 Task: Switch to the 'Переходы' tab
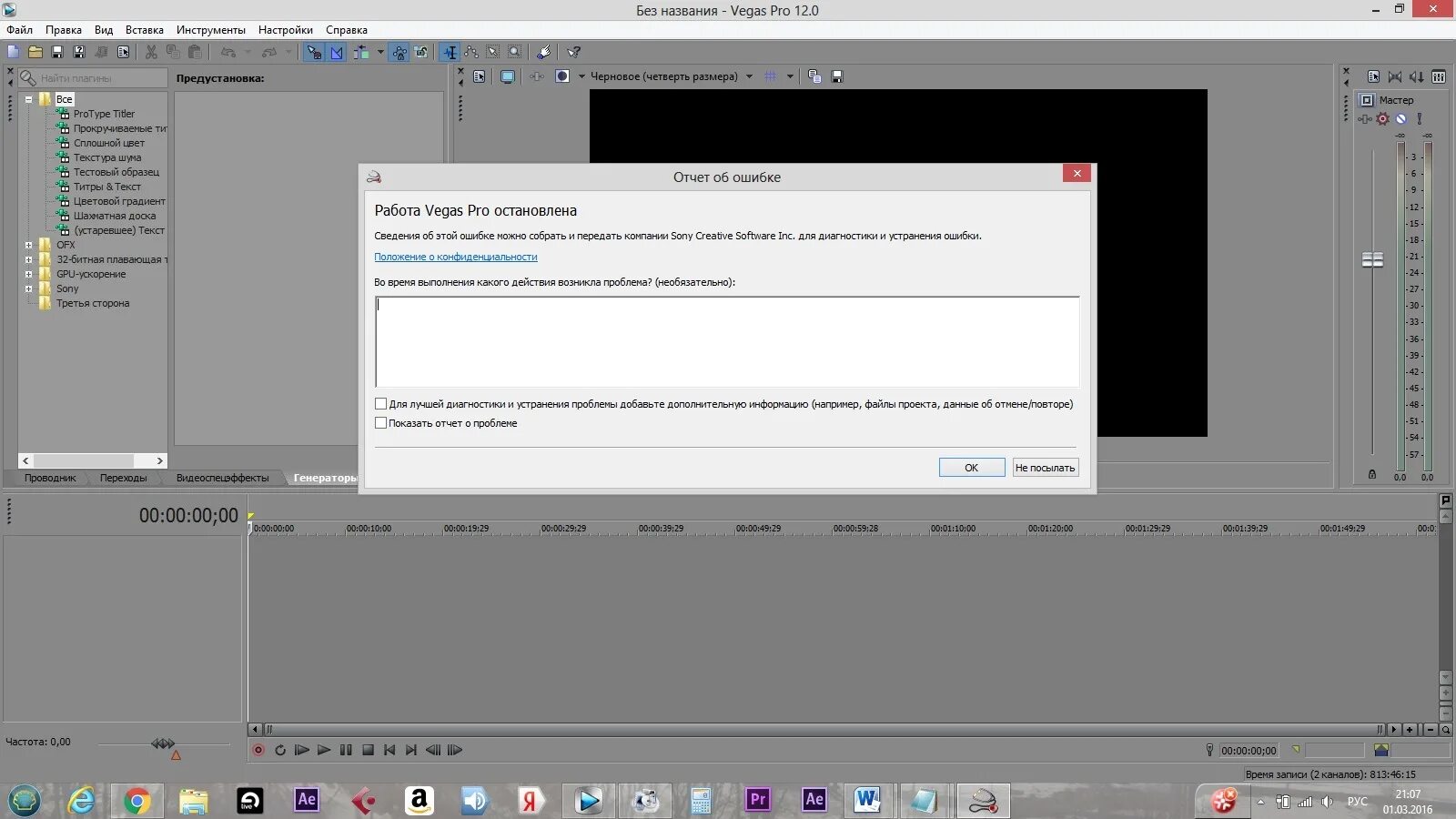coord(123,478)
